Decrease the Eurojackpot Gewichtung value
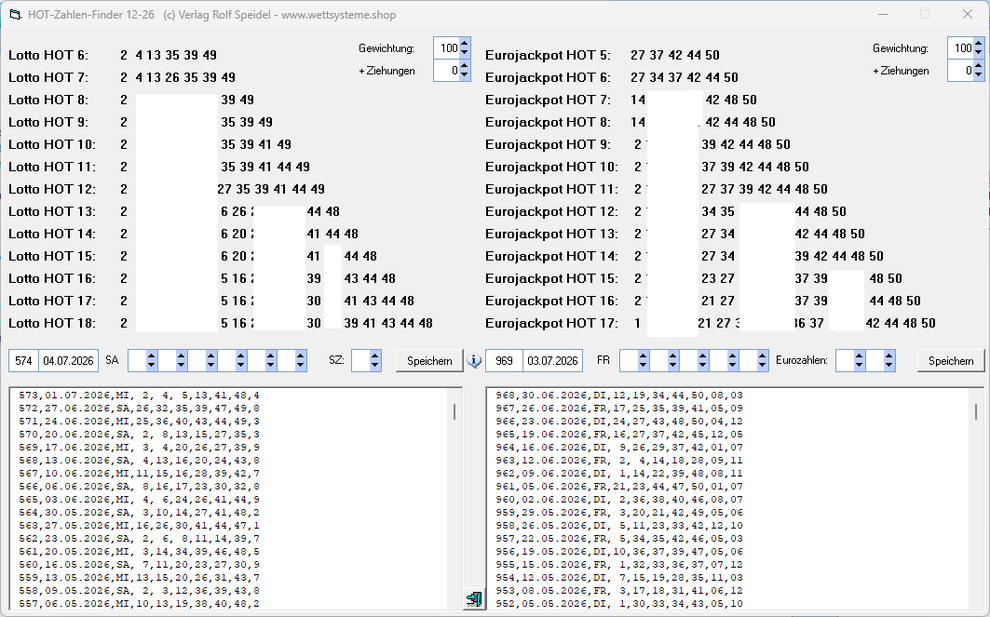990x617 pixels. coord(979,53)
